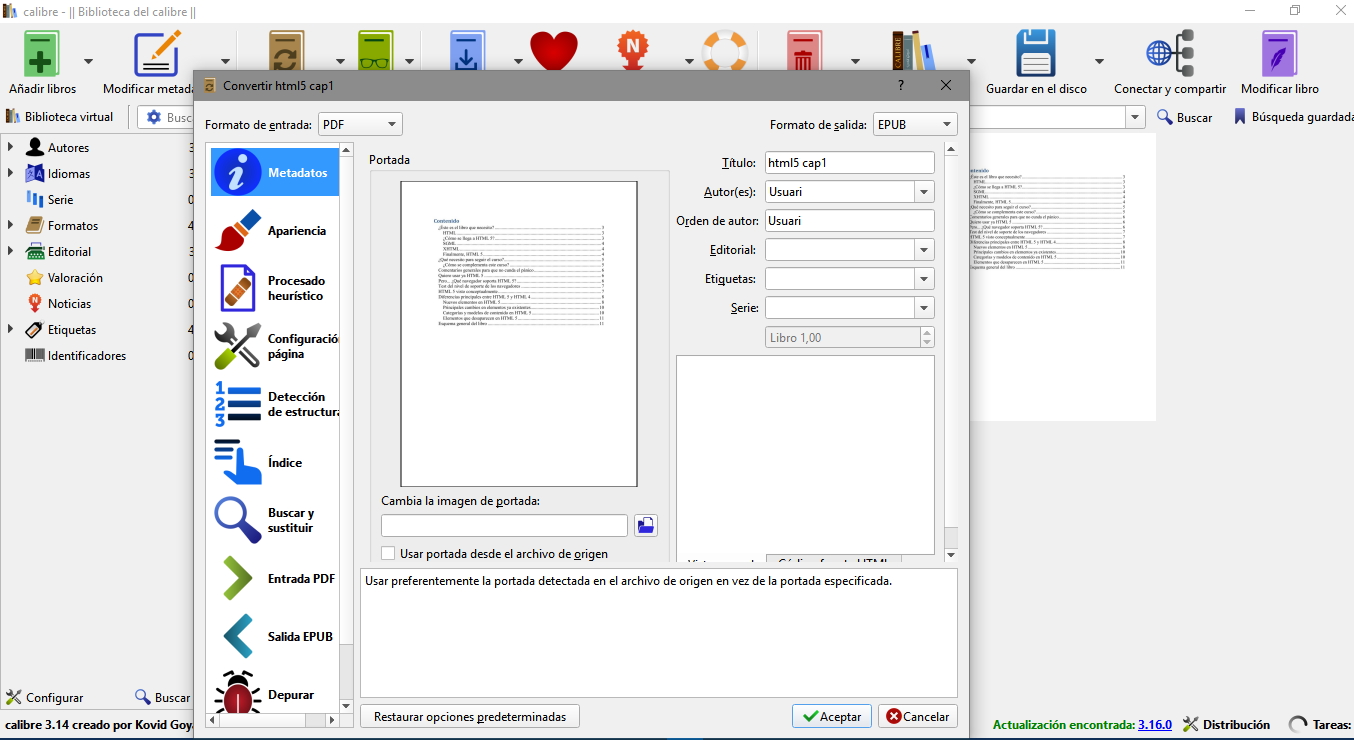This screenshot has height=740, width=1354.
Task: Click the Eliminar libros trash icon
Action: pyautogui.click(x=803, y=52)
